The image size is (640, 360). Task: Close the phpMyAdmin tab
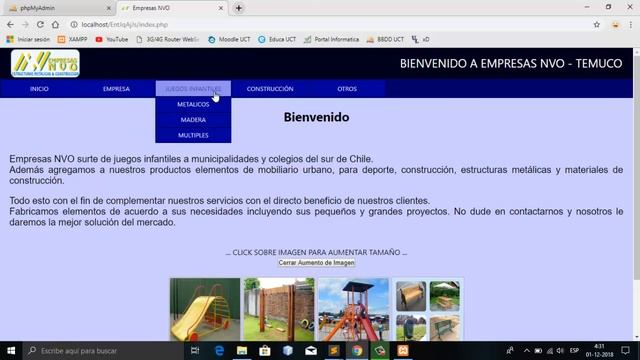(x=109, y=8)
